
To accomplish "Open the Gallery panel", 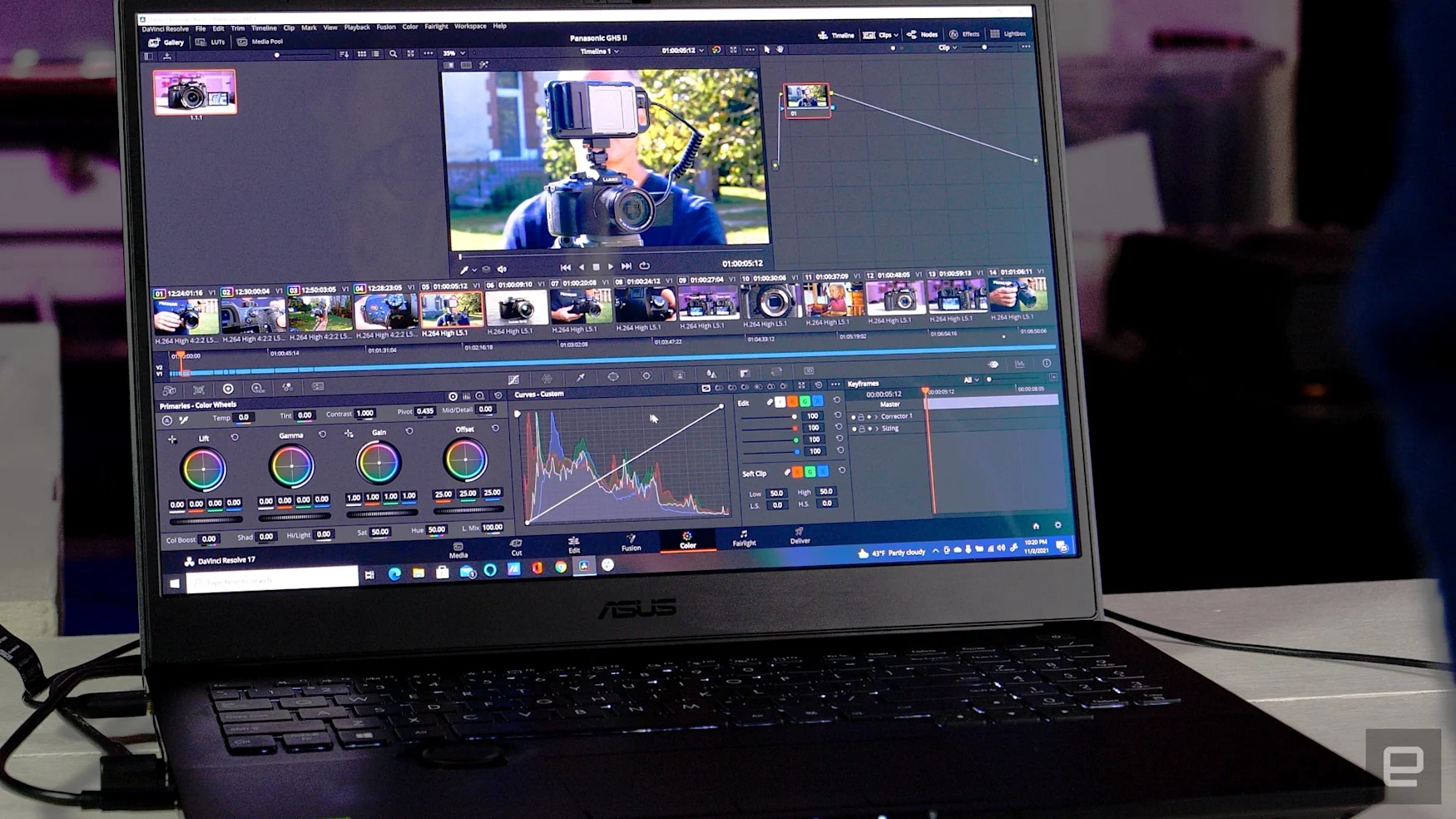I will pos(166,42).
